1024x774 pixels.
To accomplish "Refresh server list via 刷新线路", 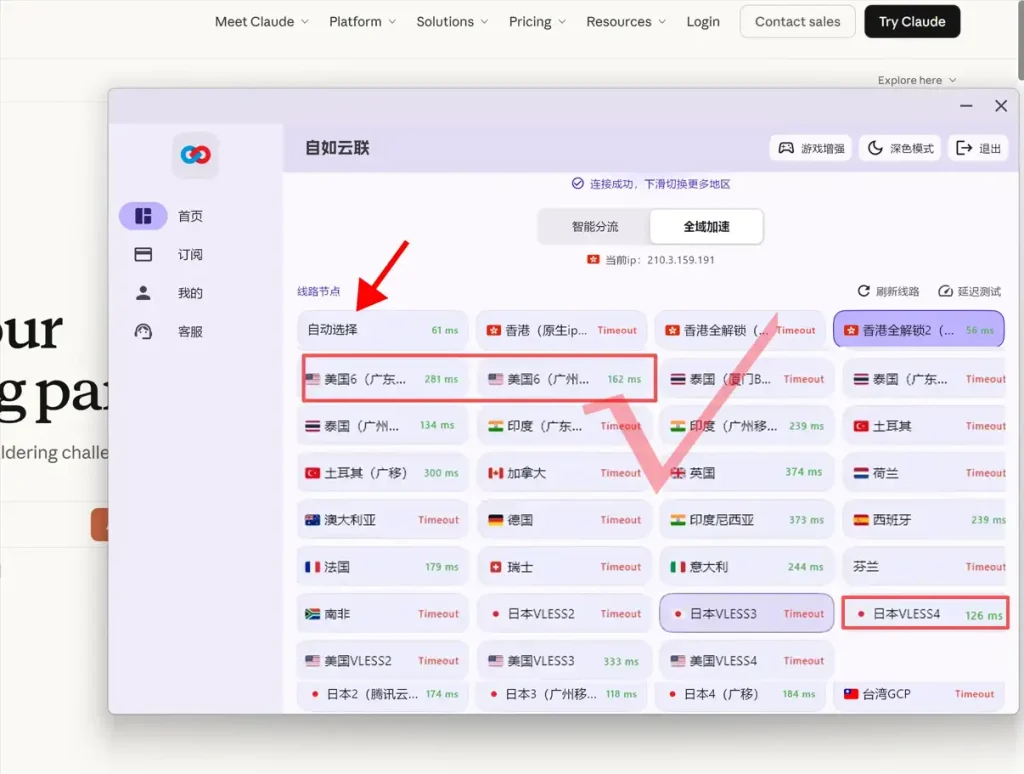I will click(891, 291).
